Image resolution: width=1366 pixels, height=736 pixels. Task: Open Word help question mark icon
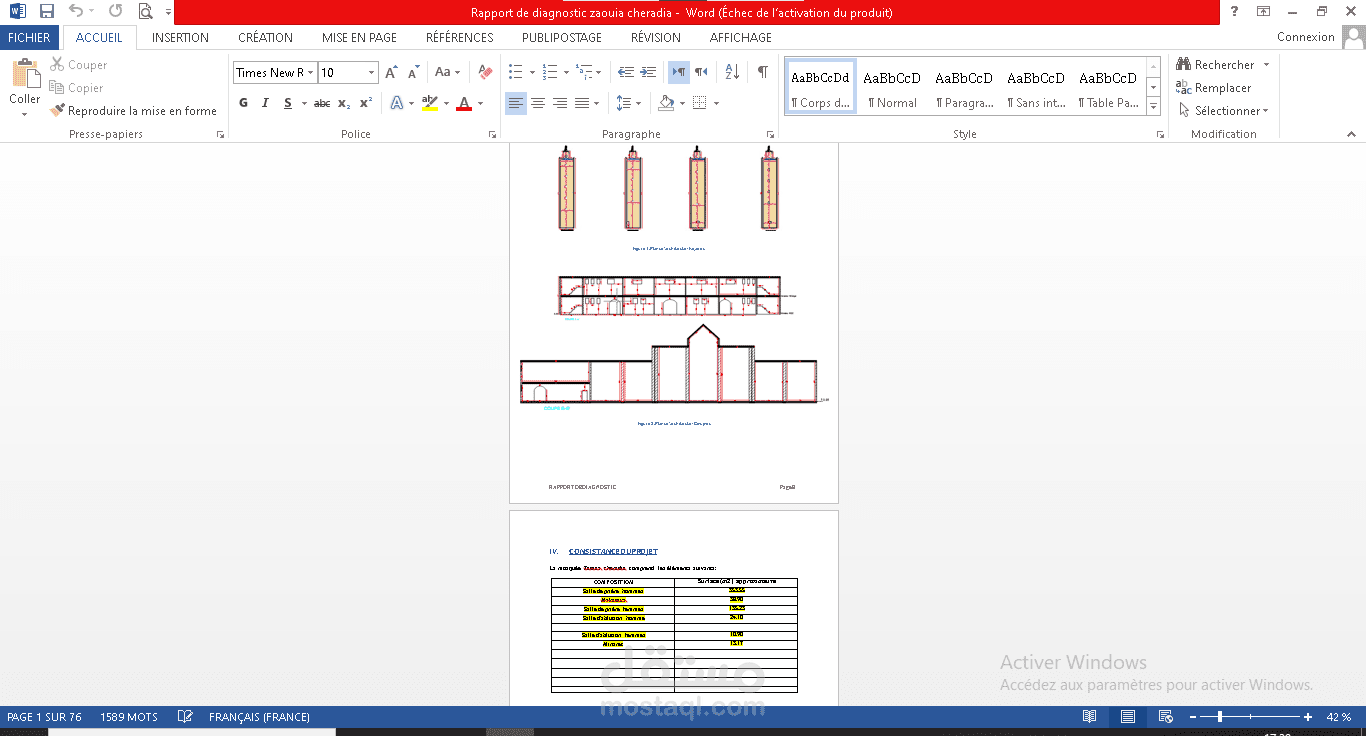pyautogui.click(x=1234, y=12)
